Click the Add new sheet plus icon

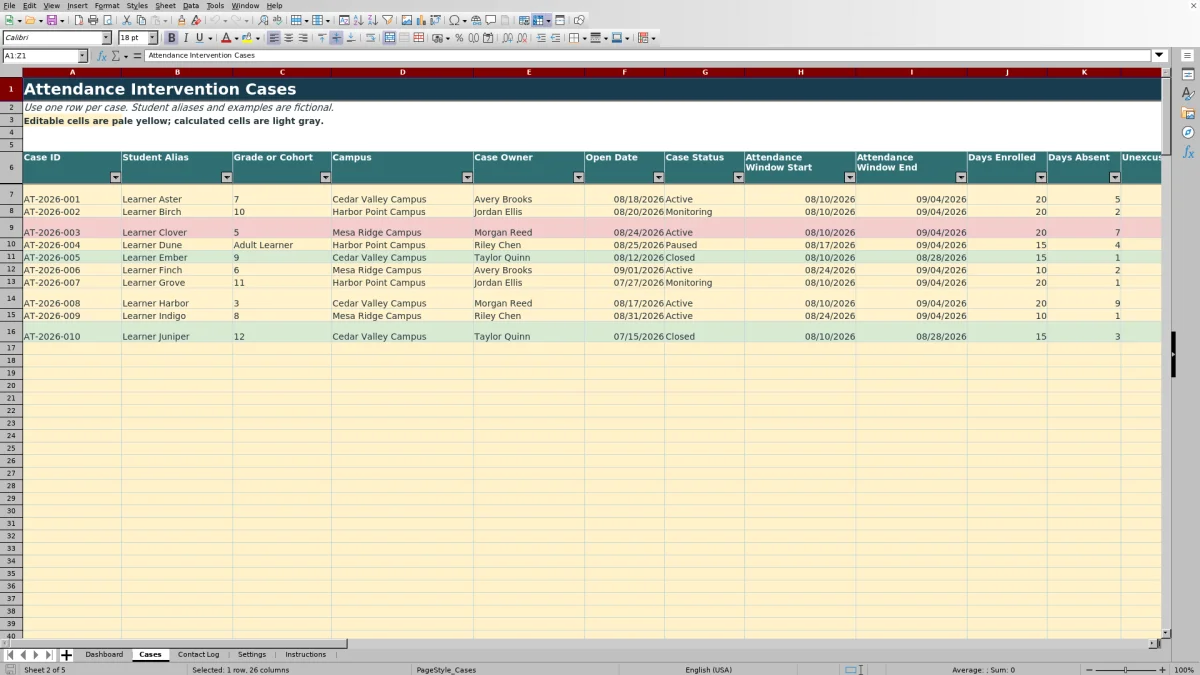66,655
